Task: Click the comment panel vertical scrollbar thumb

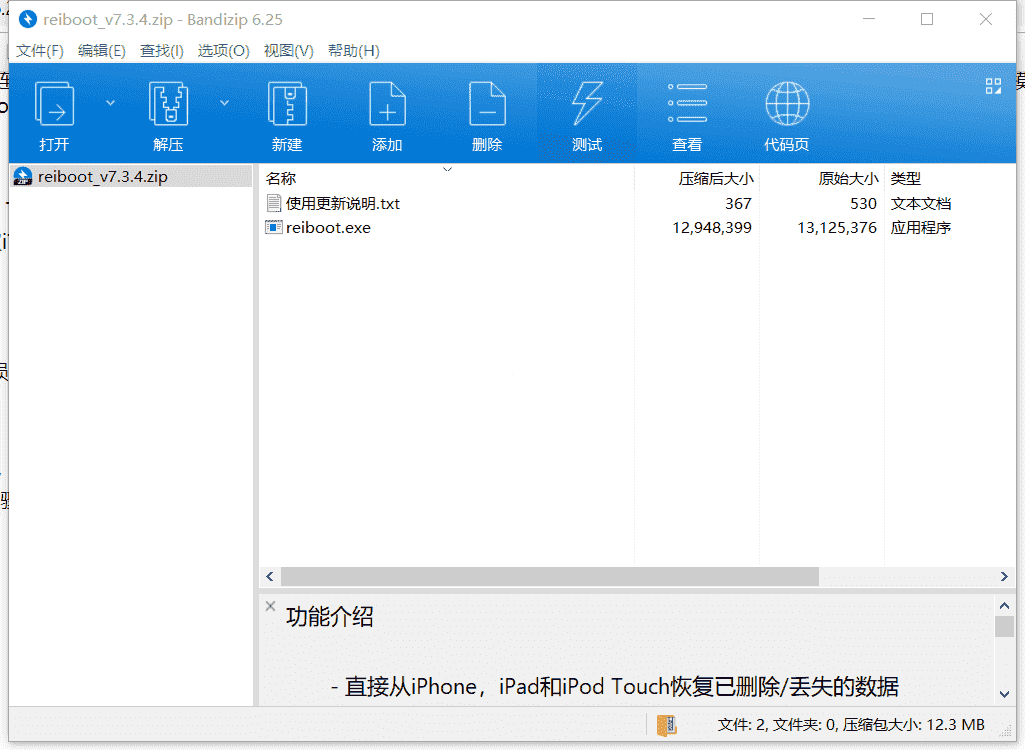Action: 1005,626
